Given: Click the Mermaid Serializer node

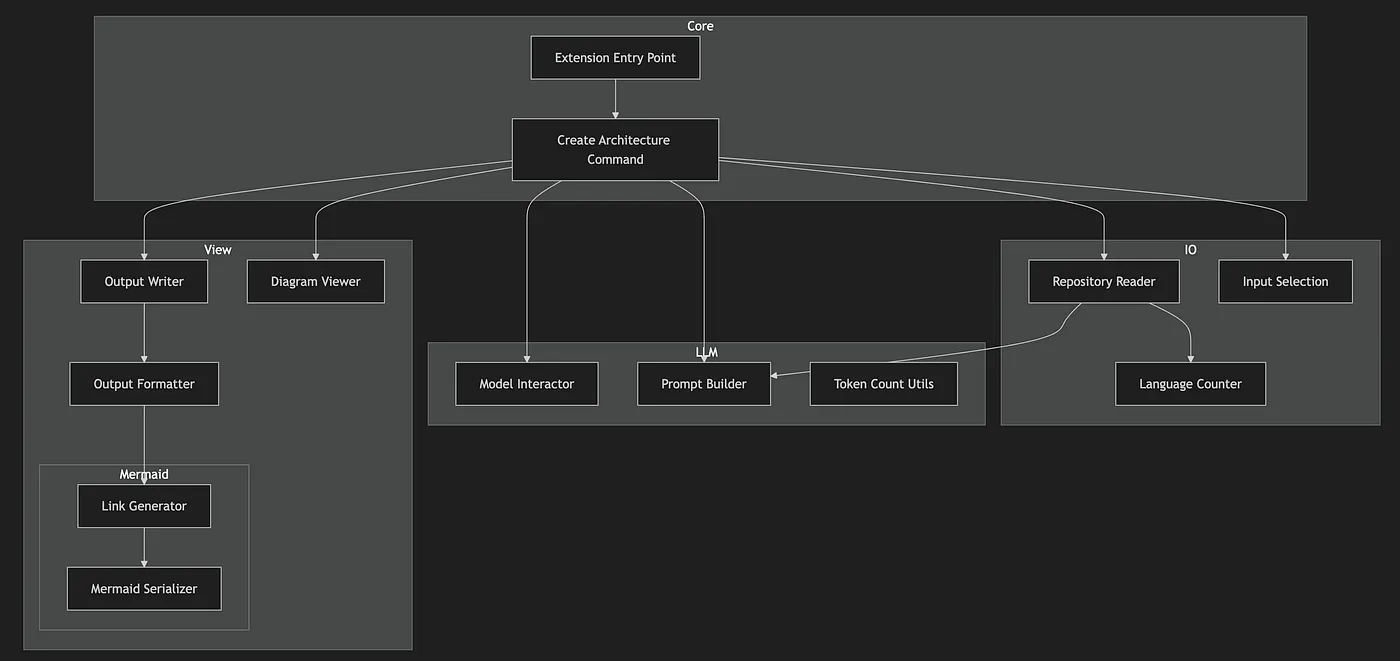Looking at the screenshot, I should [144, 589].
